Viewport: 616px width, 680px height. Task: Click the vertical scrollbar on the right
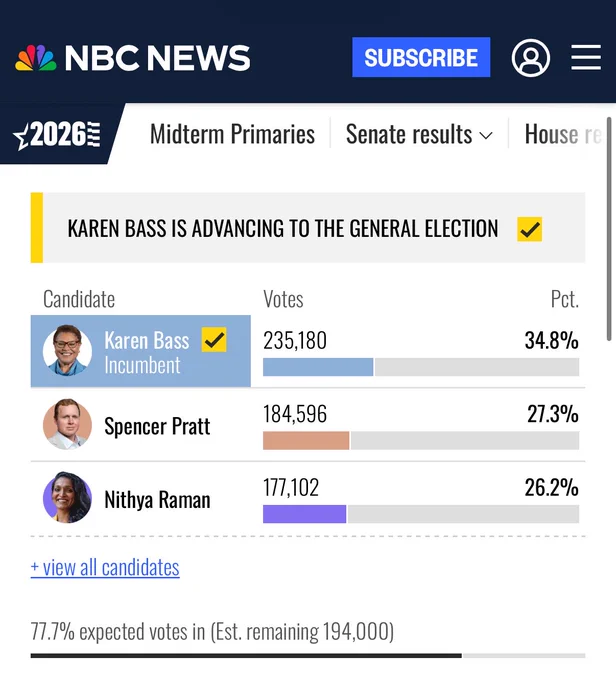tap(609, 229)
